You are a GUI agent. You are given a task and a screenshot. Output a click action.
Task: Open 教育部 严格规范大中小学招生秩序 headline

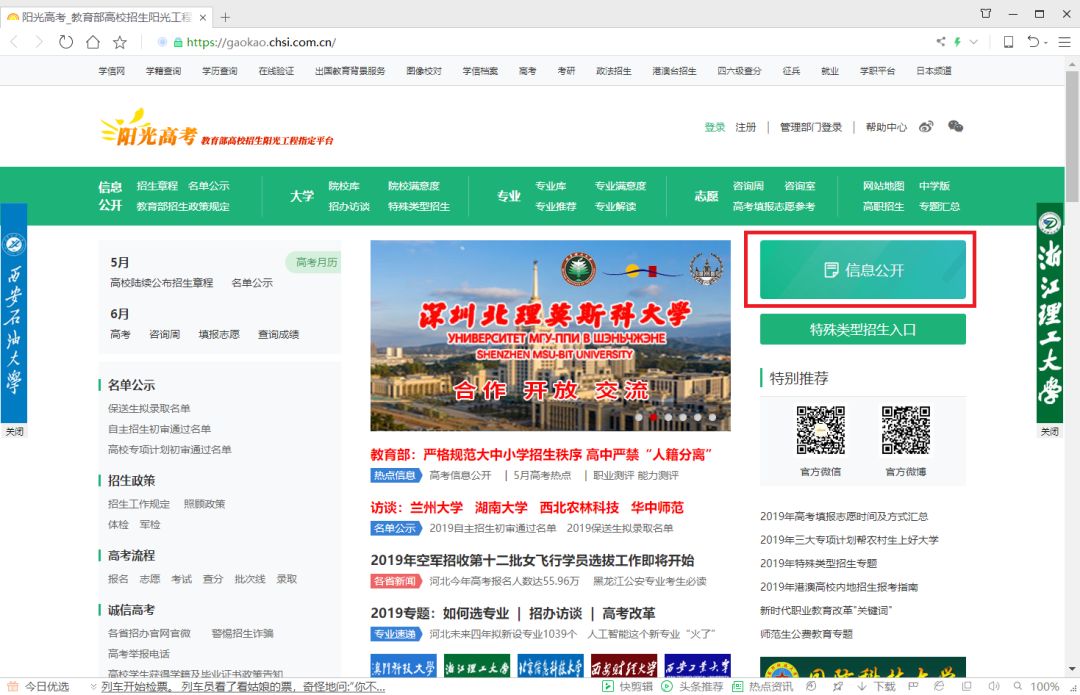541,455
